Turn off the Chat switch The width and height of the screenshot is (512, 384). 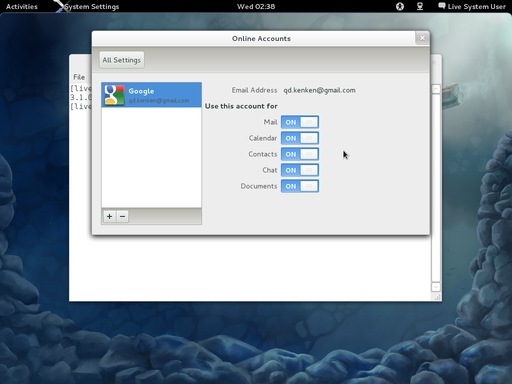point(300,170)
